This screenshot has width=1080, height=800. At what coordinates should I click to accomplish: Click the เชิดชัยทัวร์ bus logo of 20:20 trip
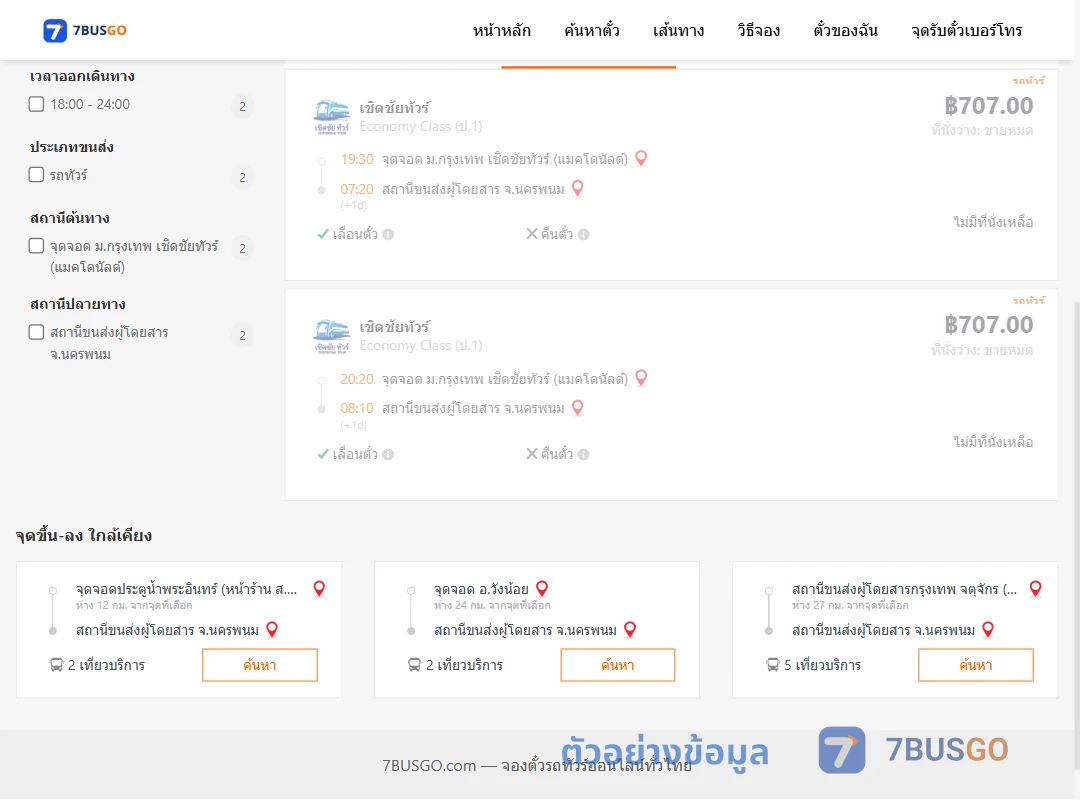(x=331, y=336)
